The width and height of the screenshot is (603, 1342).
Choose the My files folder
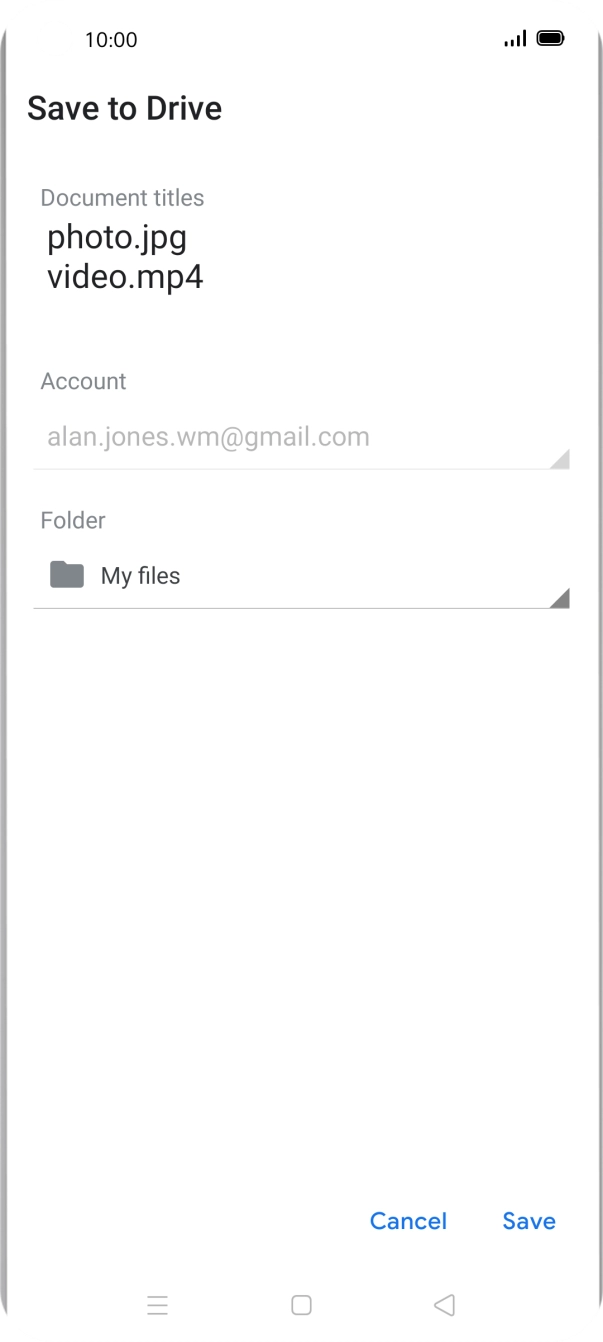(x=140, y=576)
